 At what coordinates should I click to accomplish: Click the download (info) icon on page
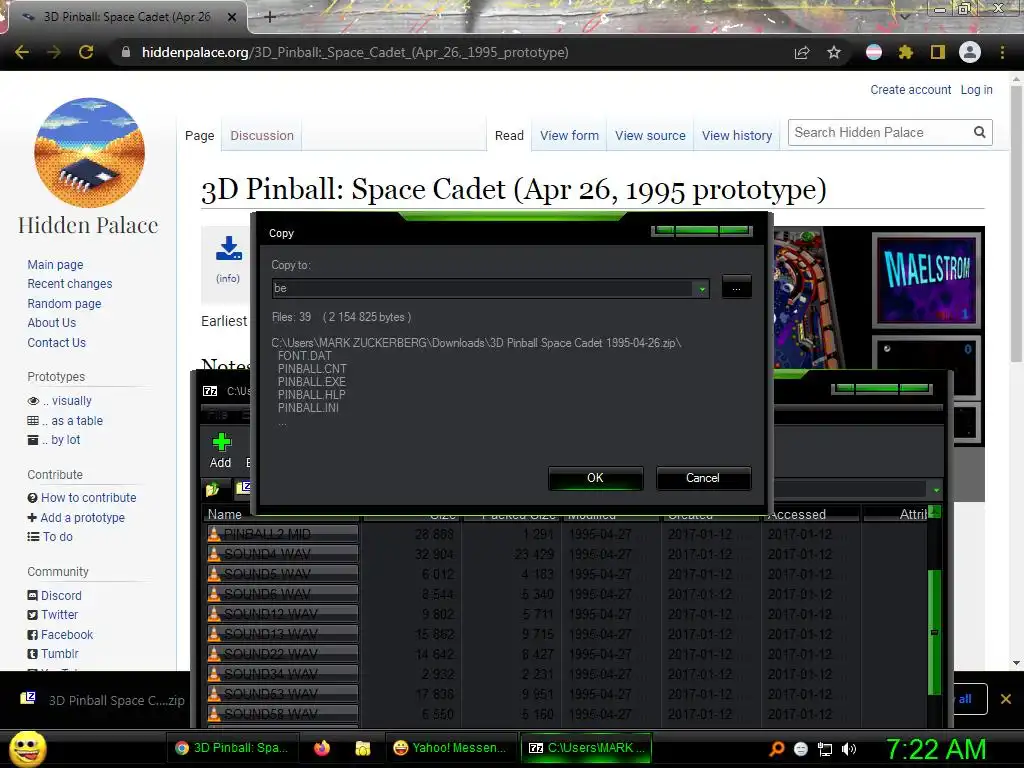point(229,248)
